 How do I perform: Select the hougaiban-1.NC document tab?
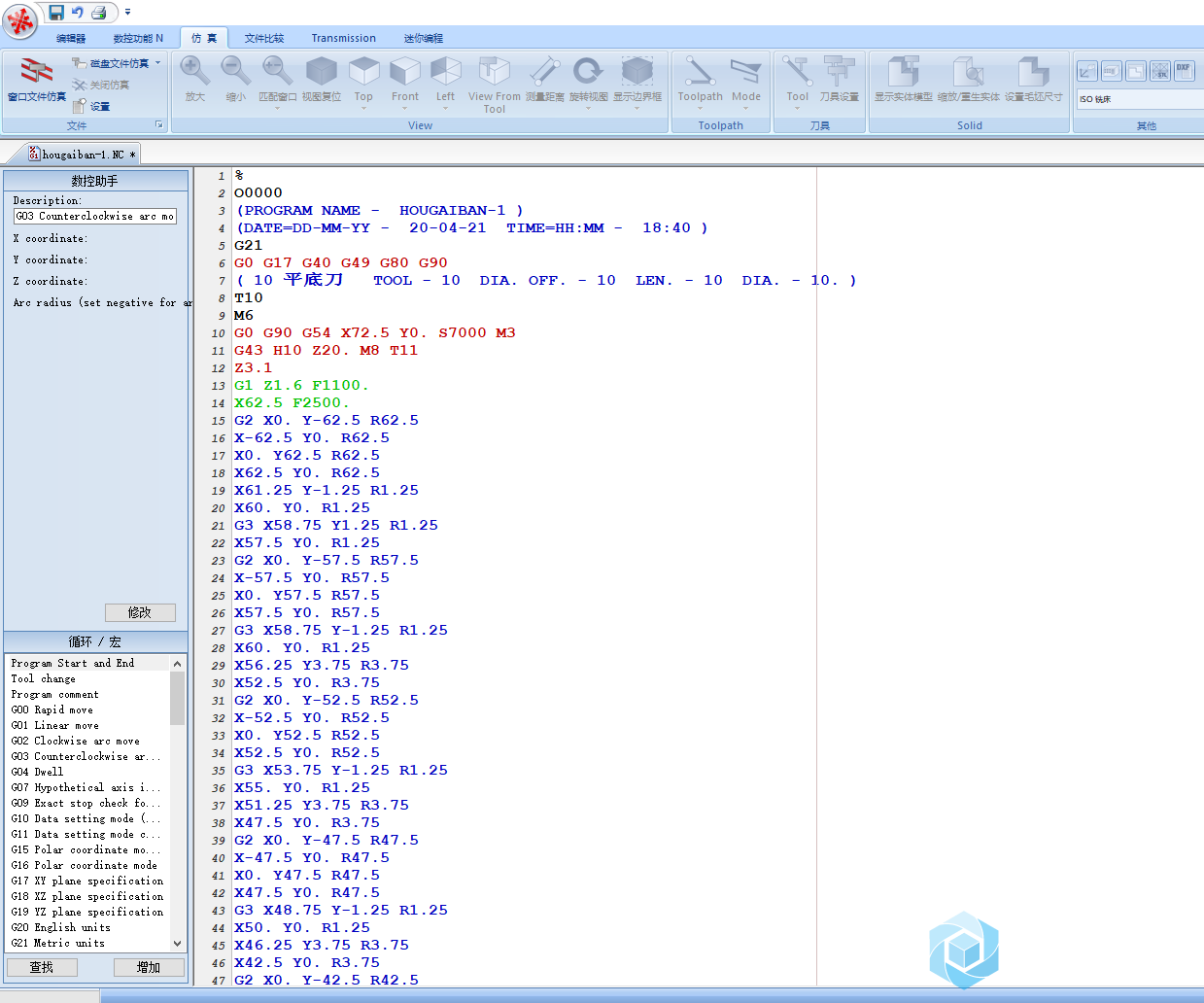(83, 155)
